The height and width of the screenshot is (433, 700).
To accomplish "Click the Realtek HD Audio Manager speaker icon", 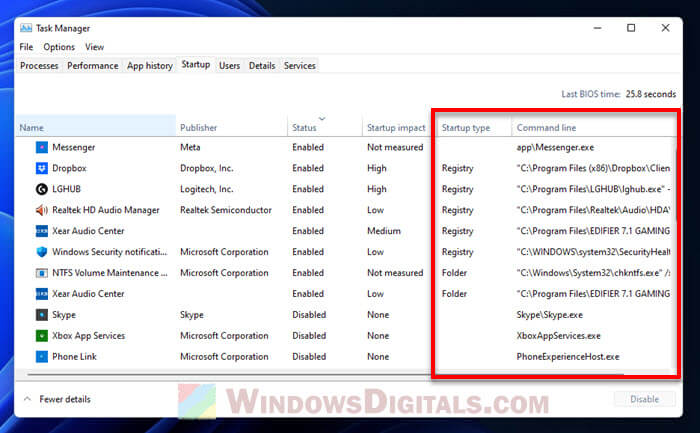I will tap(42, 210).
